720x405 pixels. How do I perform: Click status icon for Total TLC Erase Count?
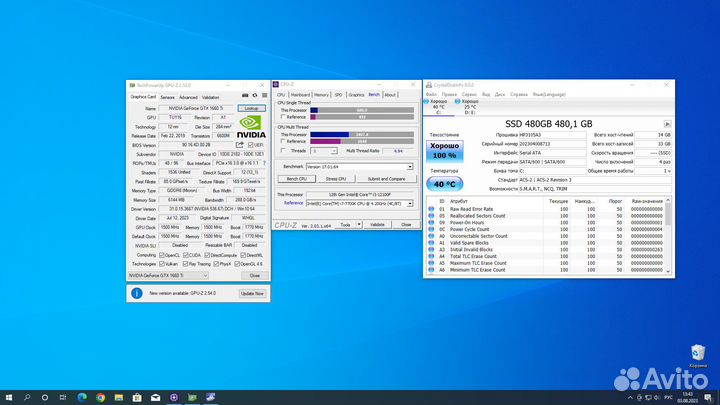[x=431, y=256]
